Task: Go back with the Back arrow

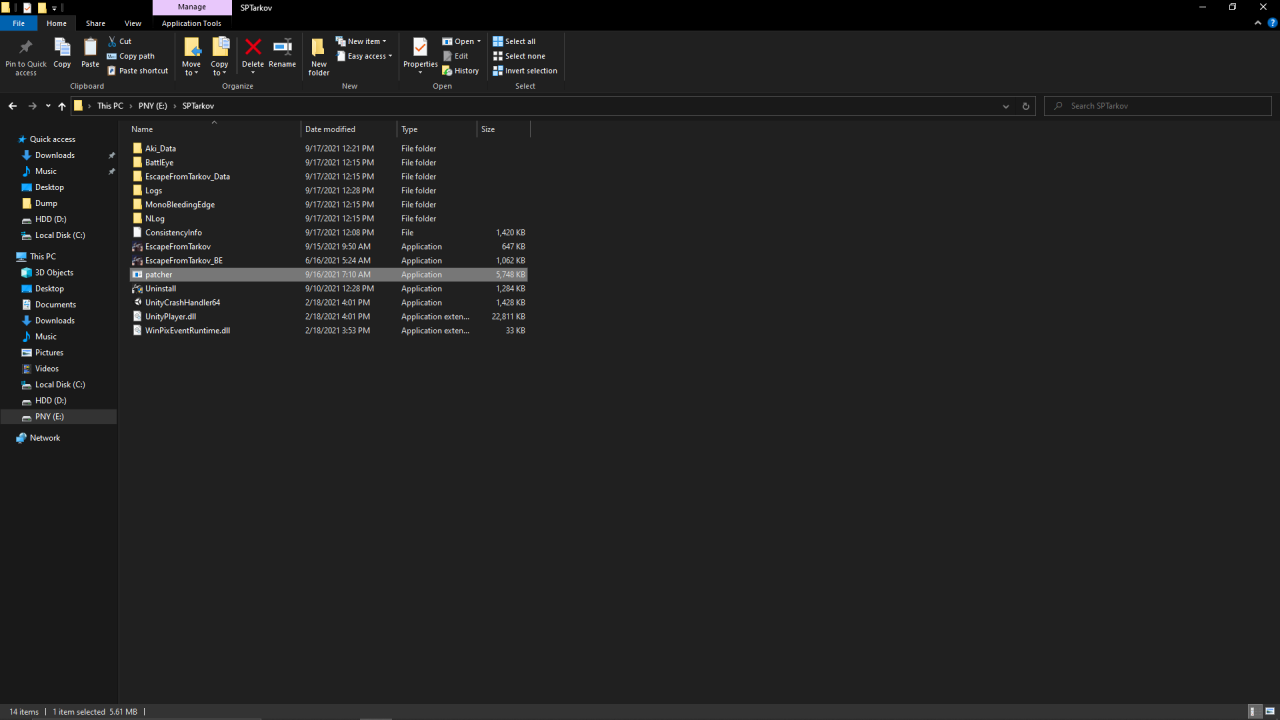Action: click(x=12, y=106)
